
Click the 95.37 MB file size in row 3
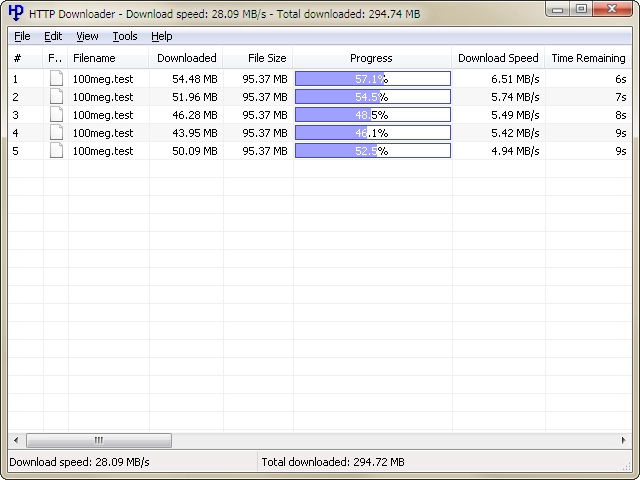[265, 115]
